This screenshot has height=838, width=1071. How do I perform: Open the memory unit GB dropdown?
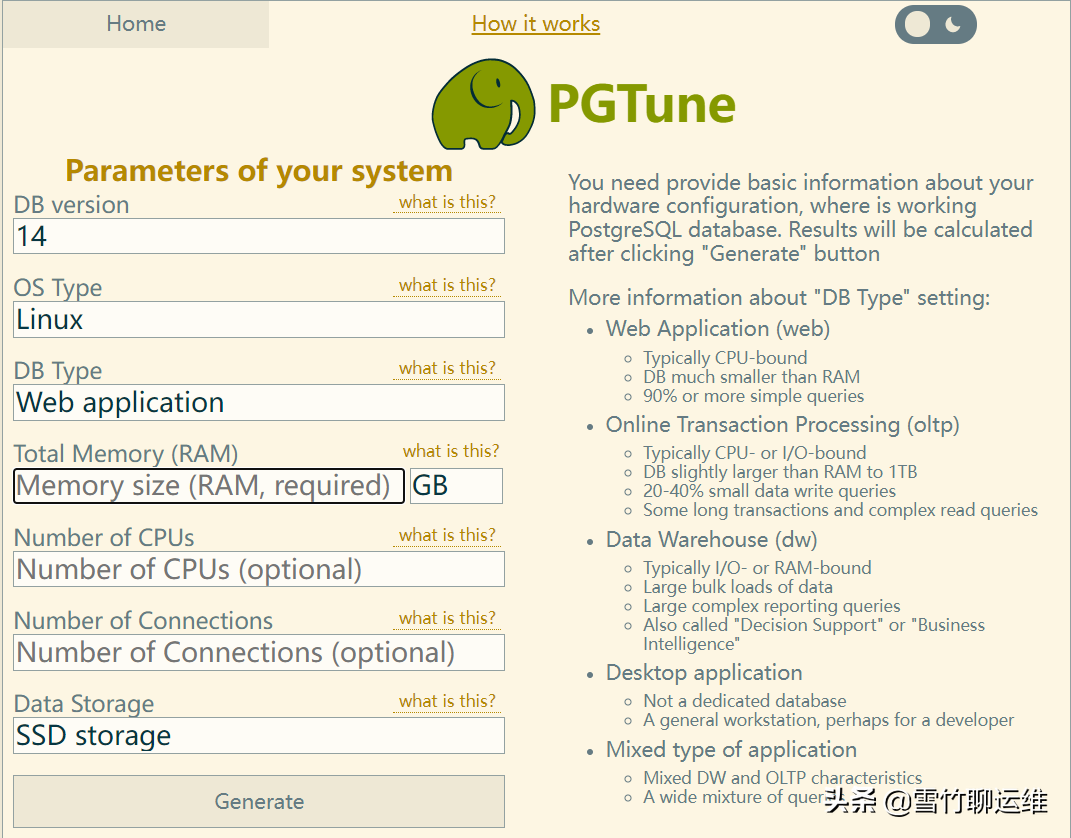coord(456,486)
